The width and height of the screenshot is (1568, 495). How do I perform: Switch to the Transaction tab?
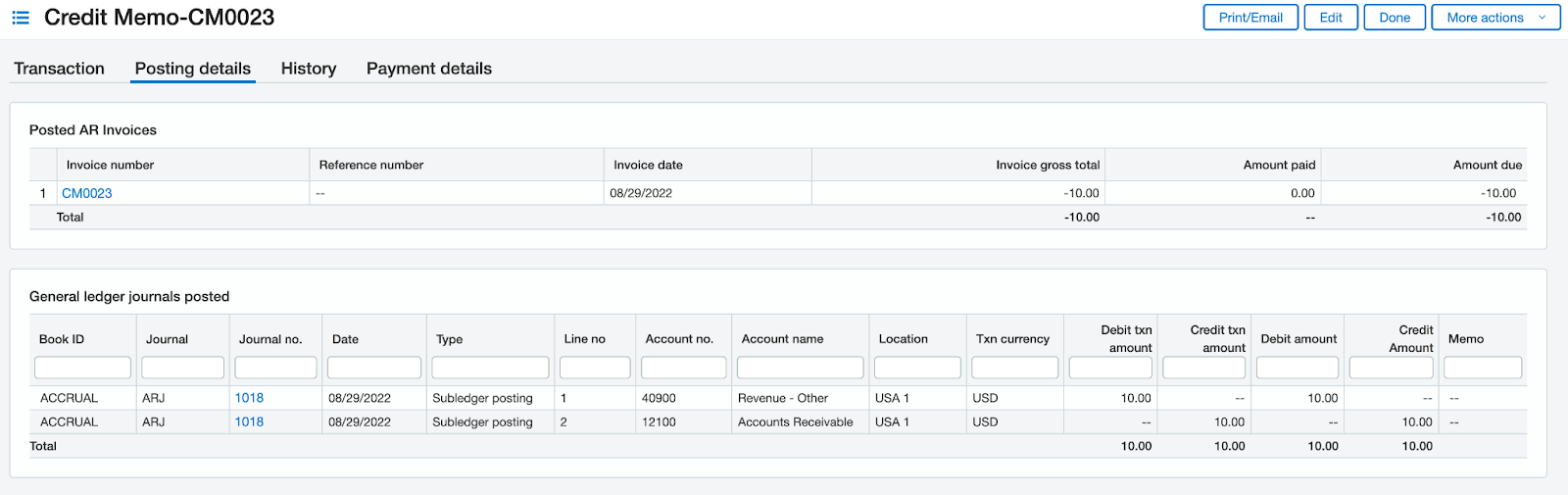59,69
